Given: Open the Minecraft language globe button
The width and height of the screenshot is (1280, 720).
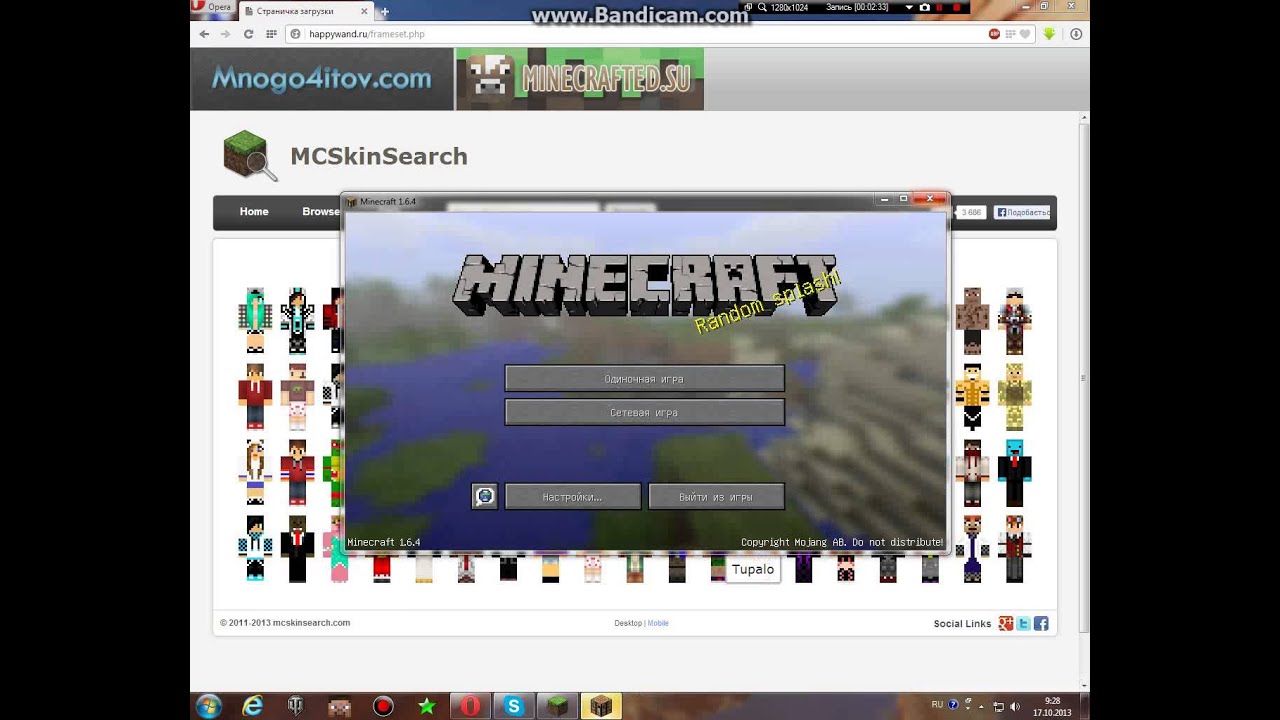Looking at the screenshot, I should tap(485, 496).
